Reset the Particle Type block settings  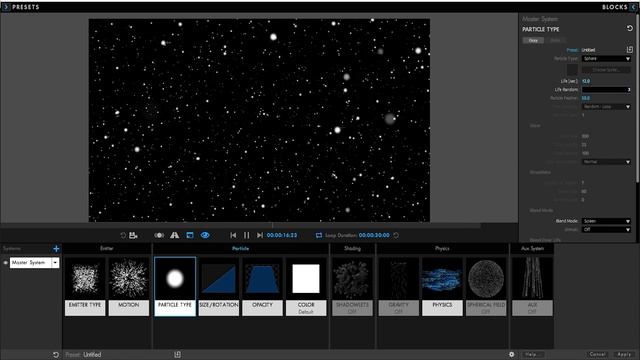[629, 28]
